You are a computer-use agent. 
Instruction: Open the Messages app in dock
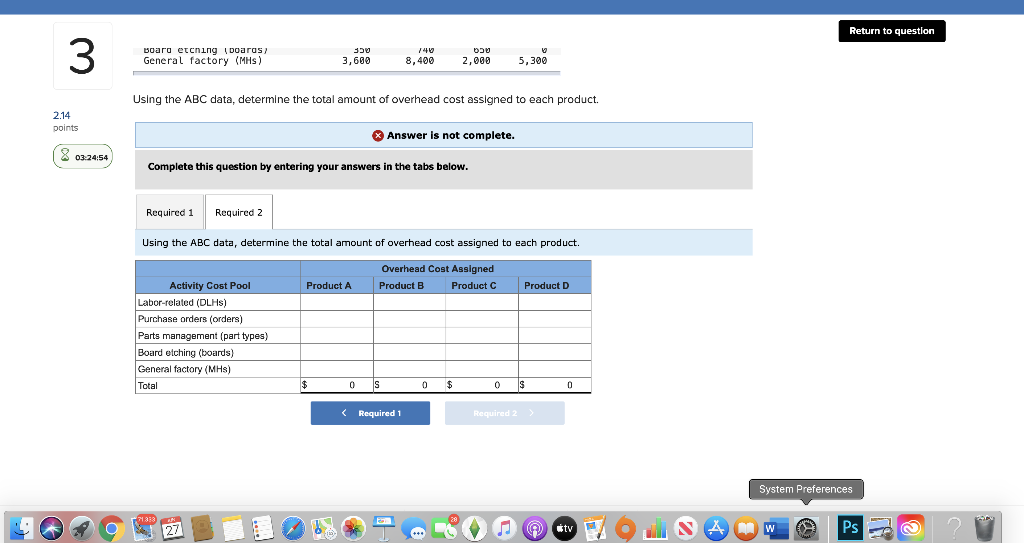pyautogui.click(x=414, y=528)
